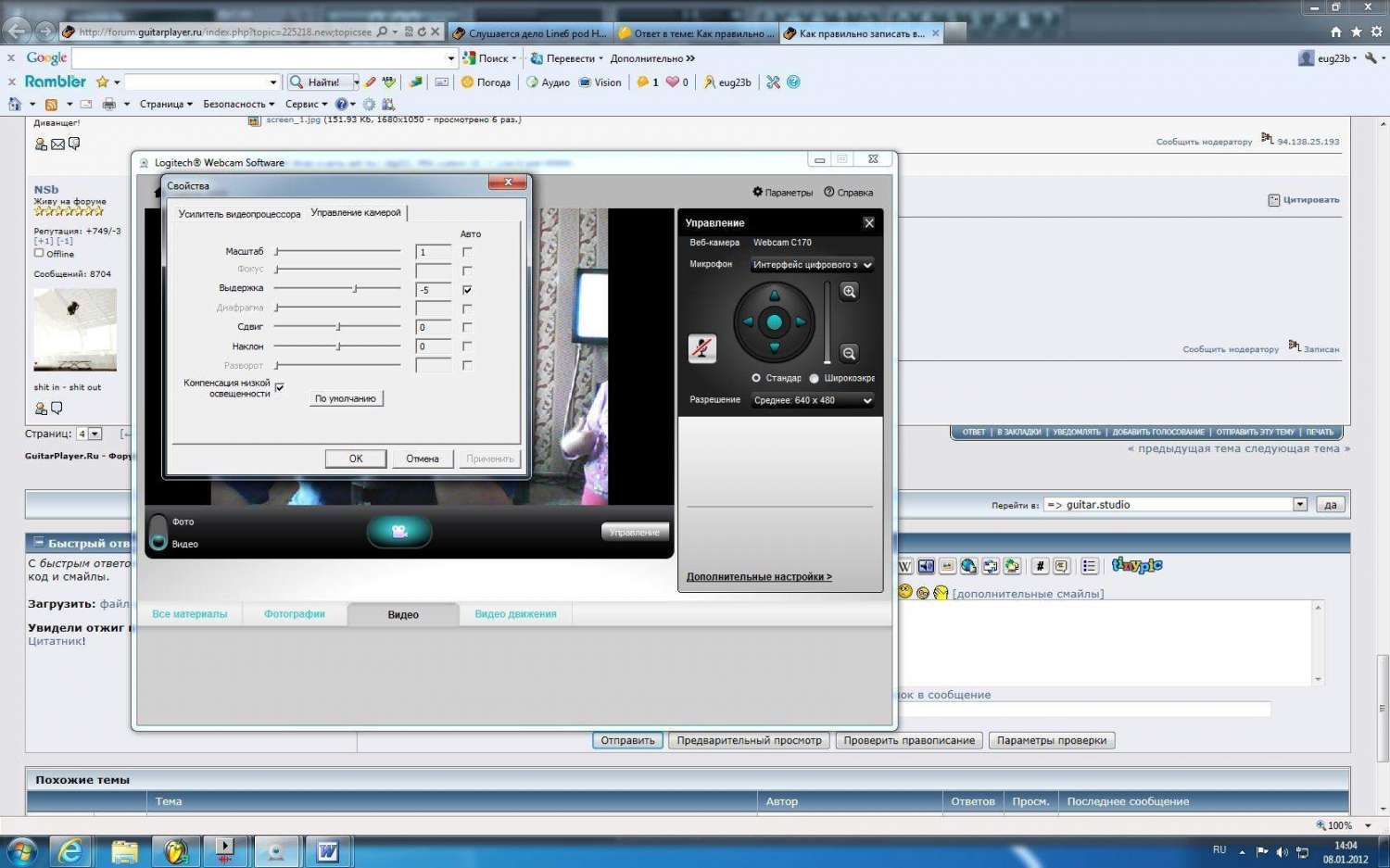Mute the webcam microphone icon
Viewport: 1390px width, 868px height.
tap(702, 348)
